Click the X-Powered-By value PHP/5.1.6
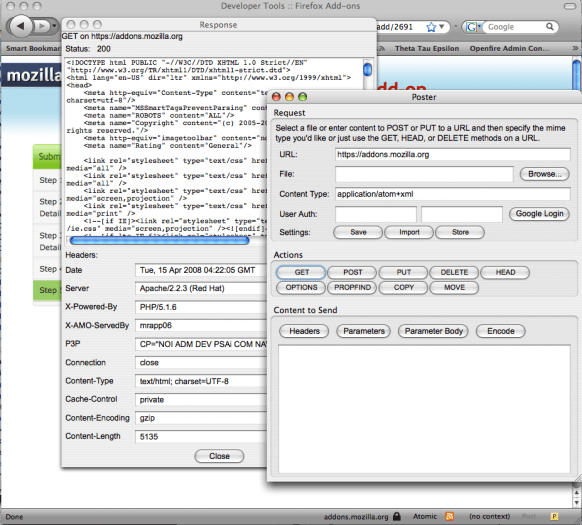582x525 pixels. tap(201, 307)
